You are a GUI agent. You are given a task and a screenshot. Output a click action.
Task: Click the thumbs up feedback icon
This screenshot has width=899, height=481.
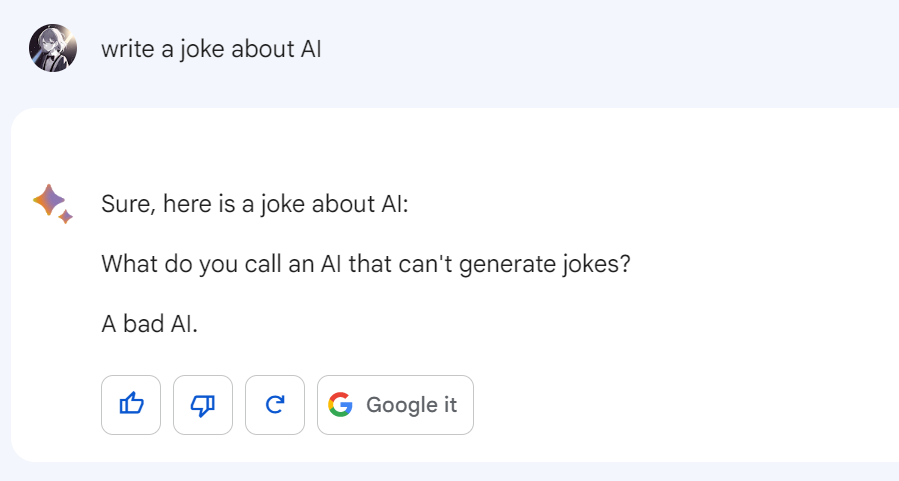coord(131,405)
